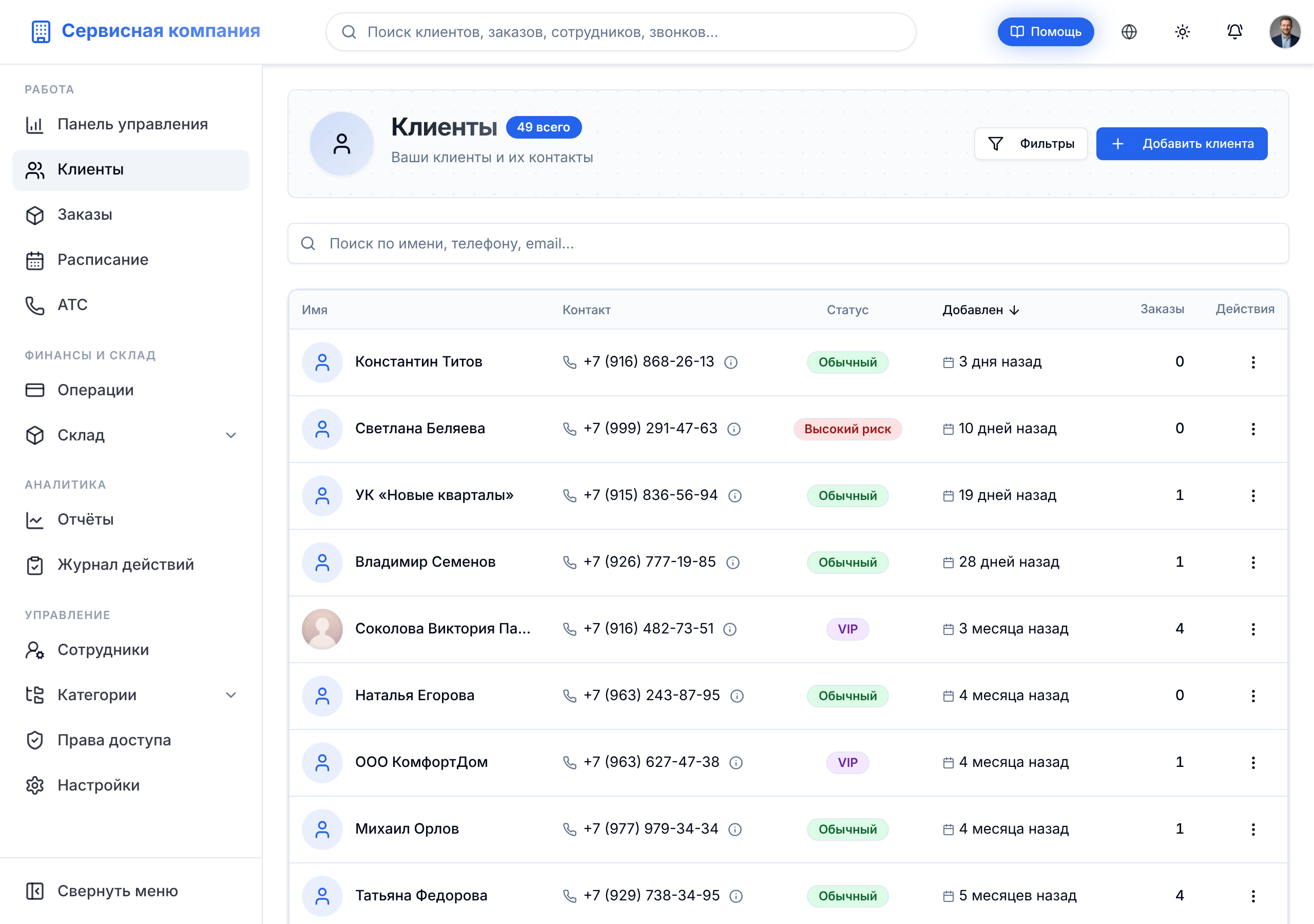Open Журнал действий log
This screenshot has height=924, width=1314.
131,566
